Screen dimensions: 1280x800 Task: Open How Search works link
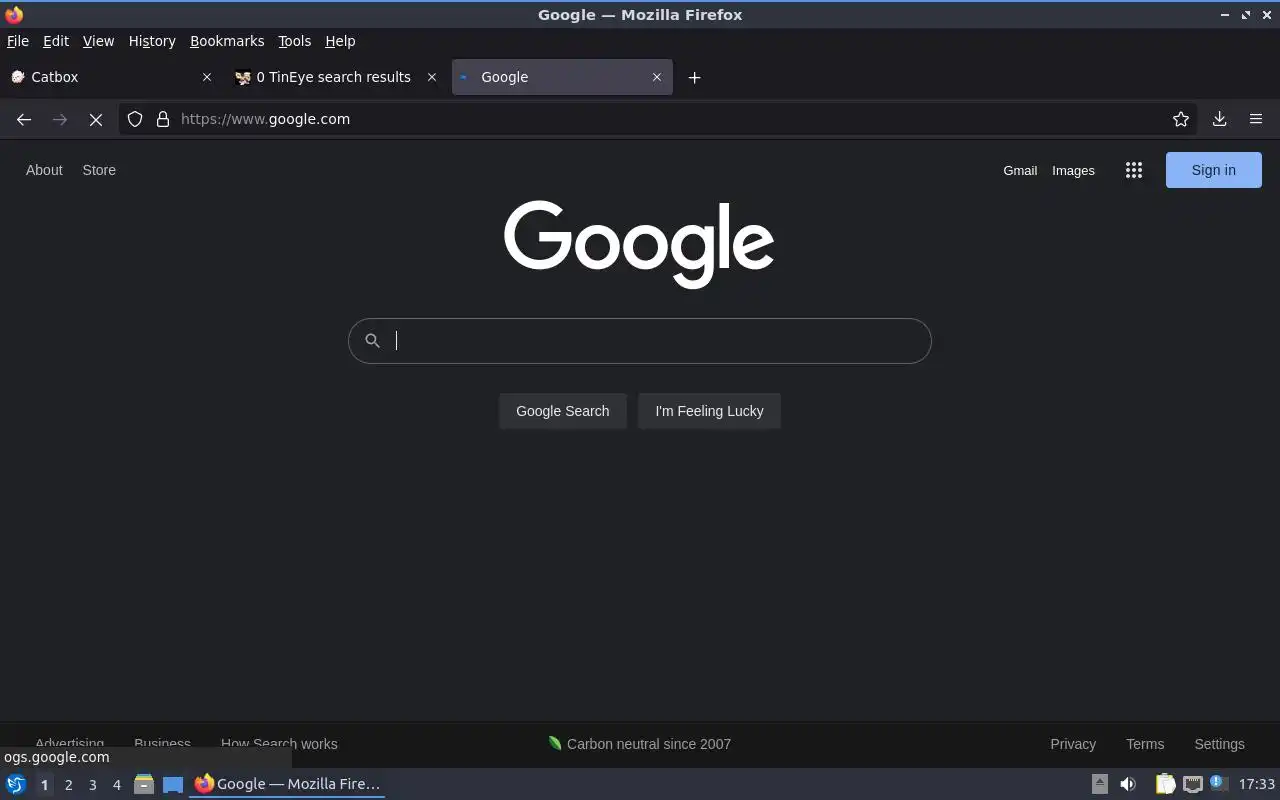point(279,744)
